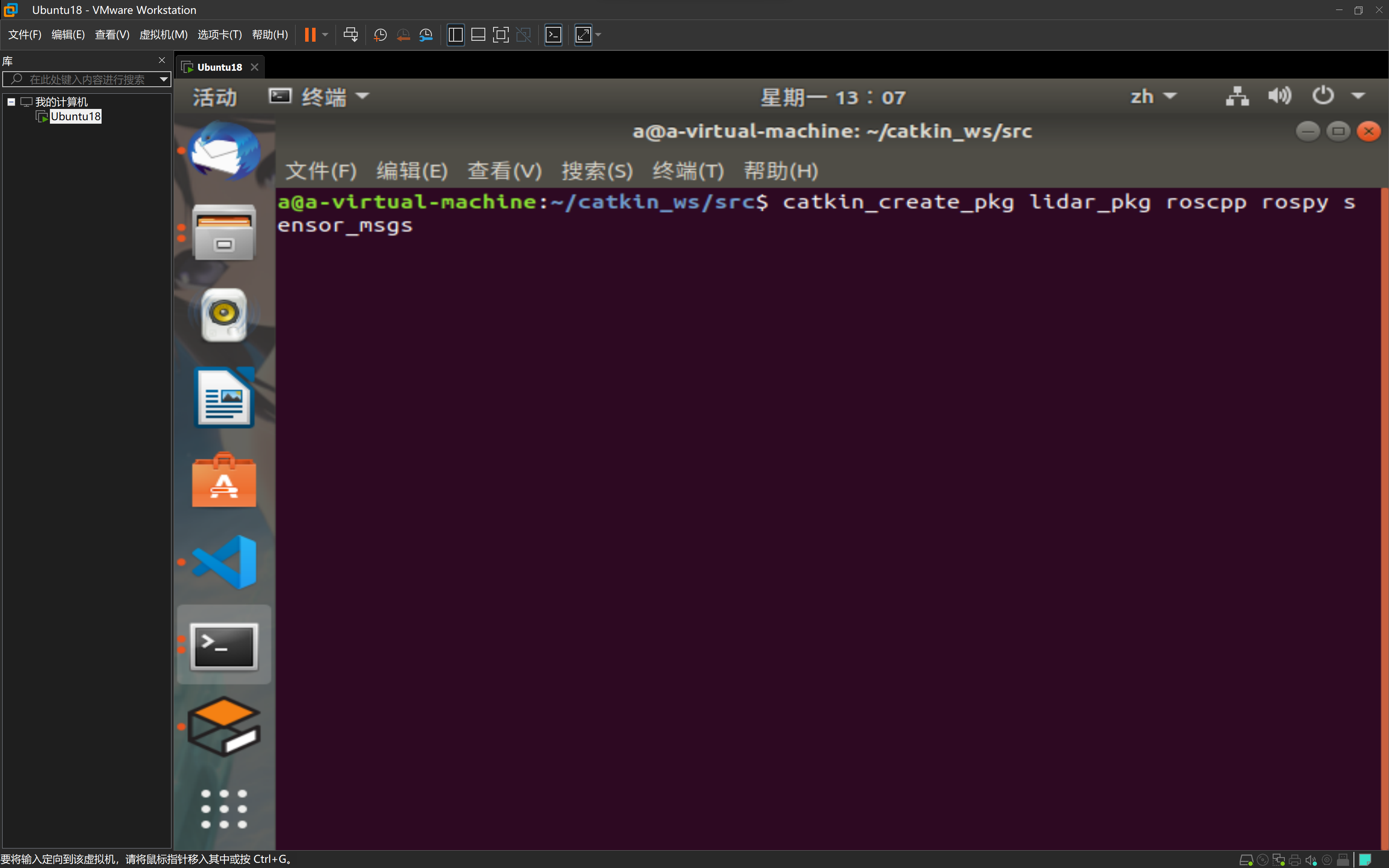Image resolution: width=1389 pixels, height=868 pixels.
Task: Open VMware 选项卡(T) menu
Action: (220, 34)
